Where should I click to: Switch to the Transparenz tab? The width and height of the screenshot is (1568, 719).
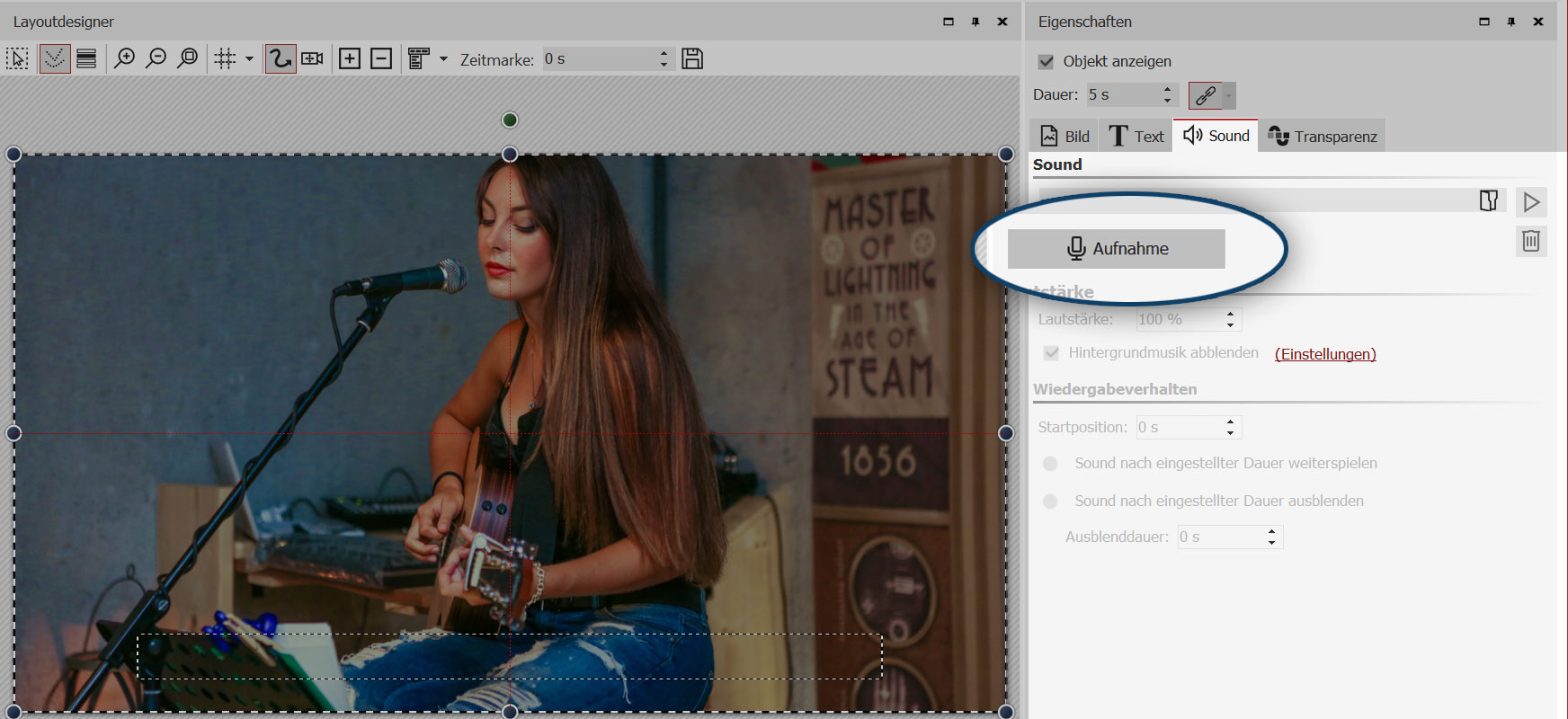coord(1322,137)
